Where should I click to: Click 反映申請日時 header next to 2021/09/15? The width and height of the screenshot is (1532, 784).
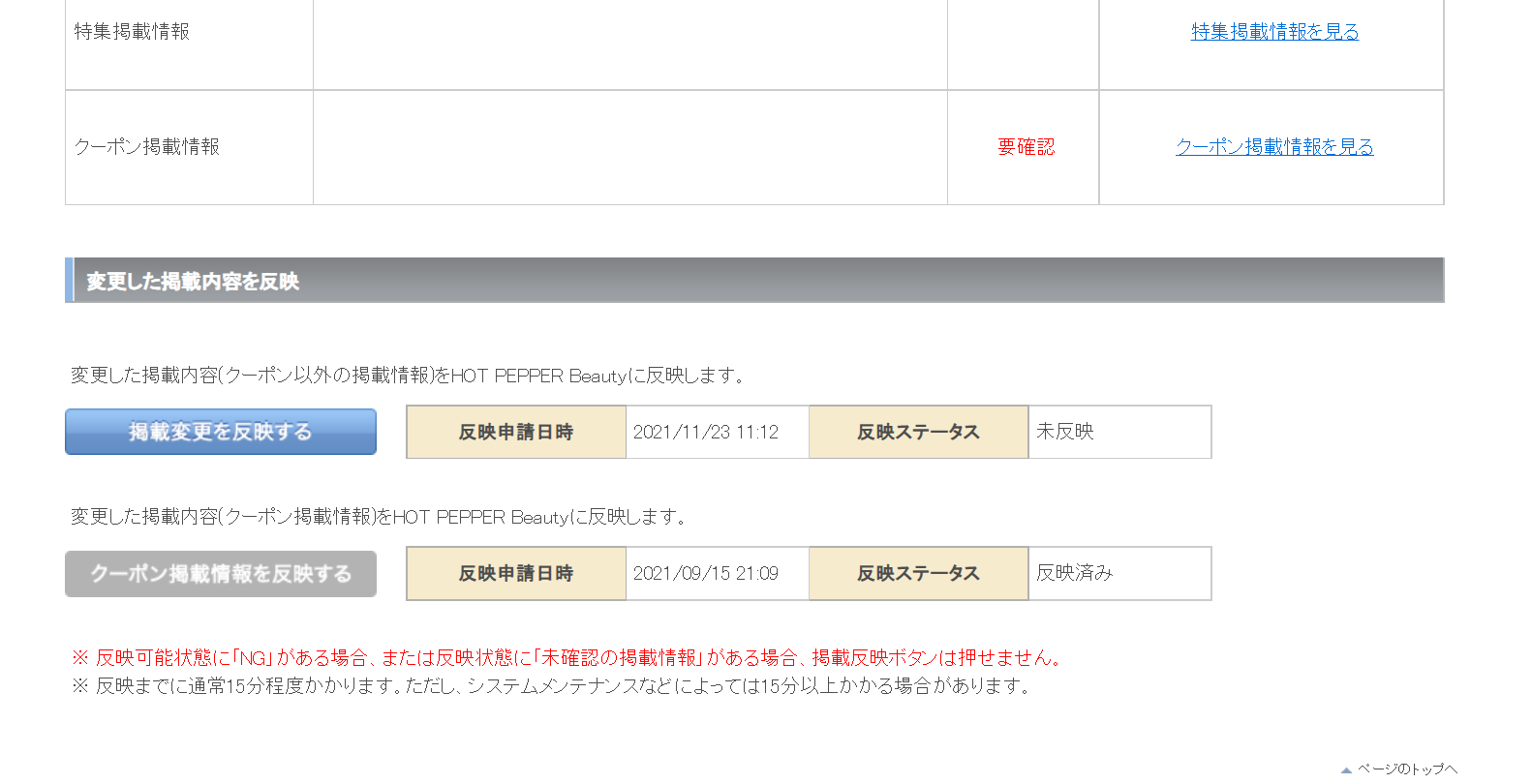click(516, 574)
